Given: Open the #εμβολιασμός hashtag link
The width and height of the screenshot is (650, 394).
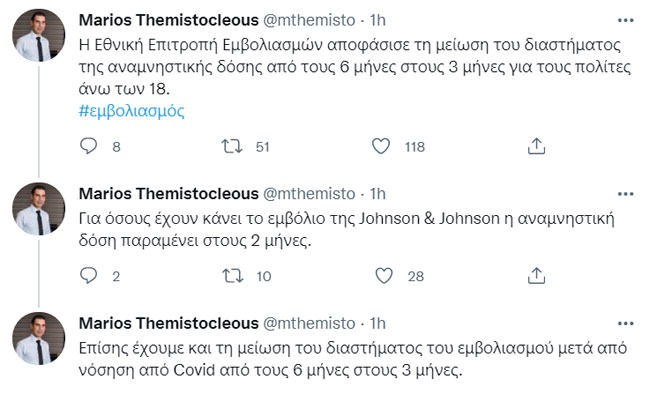Looking at the screenshot, I should [x=131, y=111].
